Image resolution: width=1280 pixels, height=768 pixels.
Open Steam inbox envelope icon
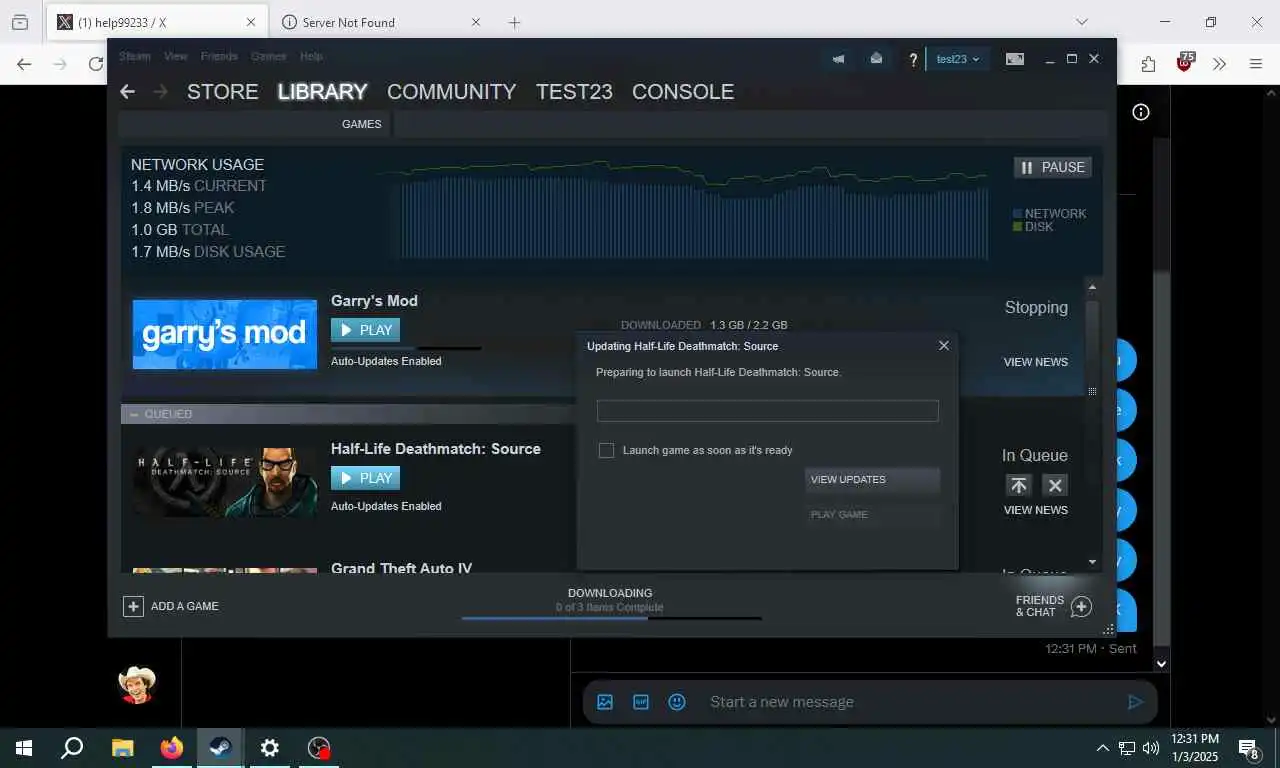[x=876, y=59]
